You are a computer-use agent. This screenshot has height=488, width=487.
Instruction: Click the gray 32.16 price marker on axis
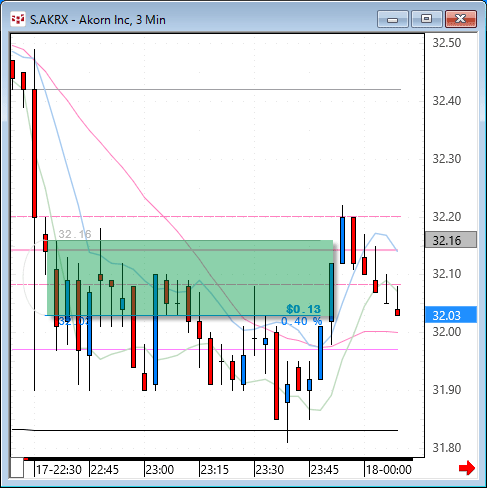[x=451, y=240]
